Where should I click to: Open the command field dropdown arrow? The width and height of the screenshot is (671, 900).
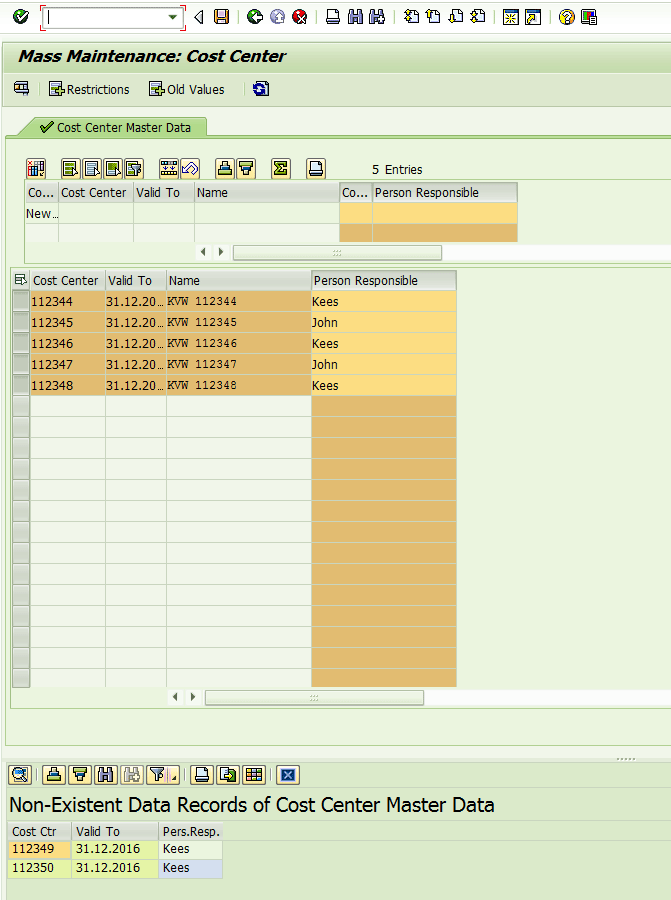point(173,17)
